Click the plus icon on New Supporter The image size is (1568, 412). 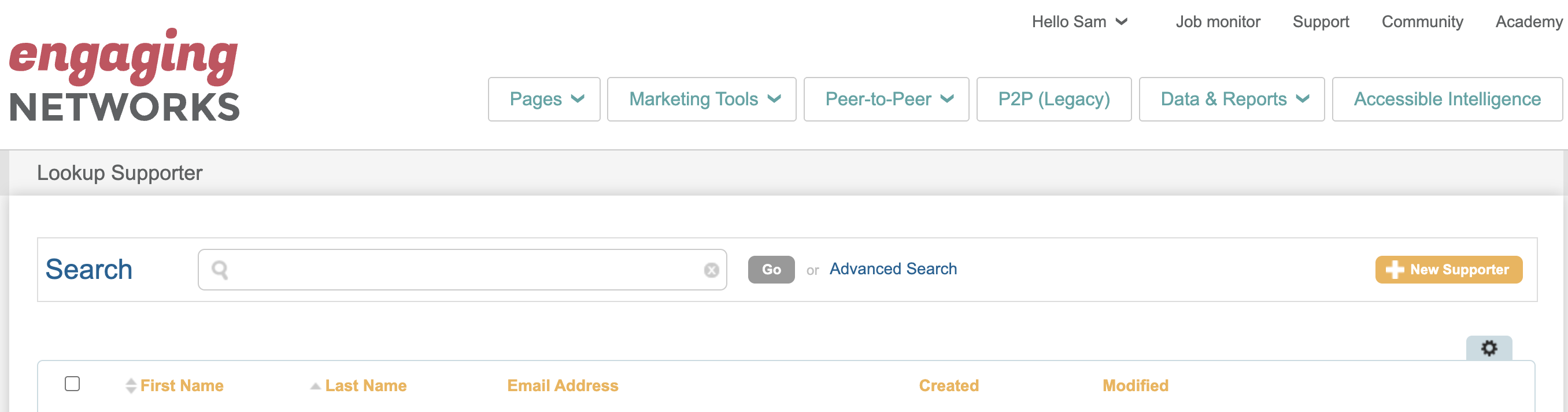coord(1394,270)
